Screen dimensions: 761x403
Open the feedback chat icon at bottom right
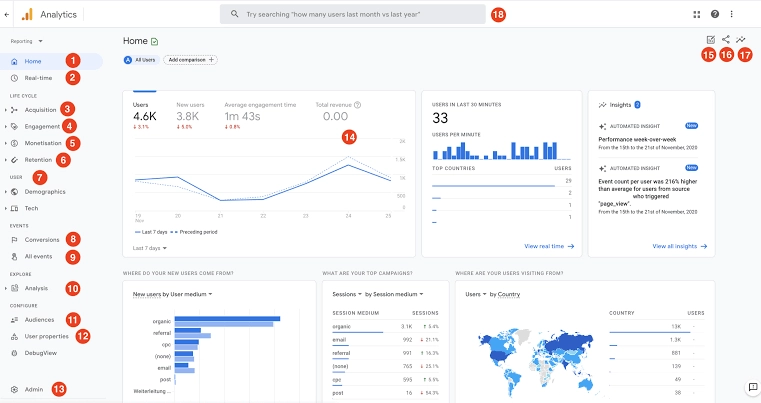coord(753,387)
